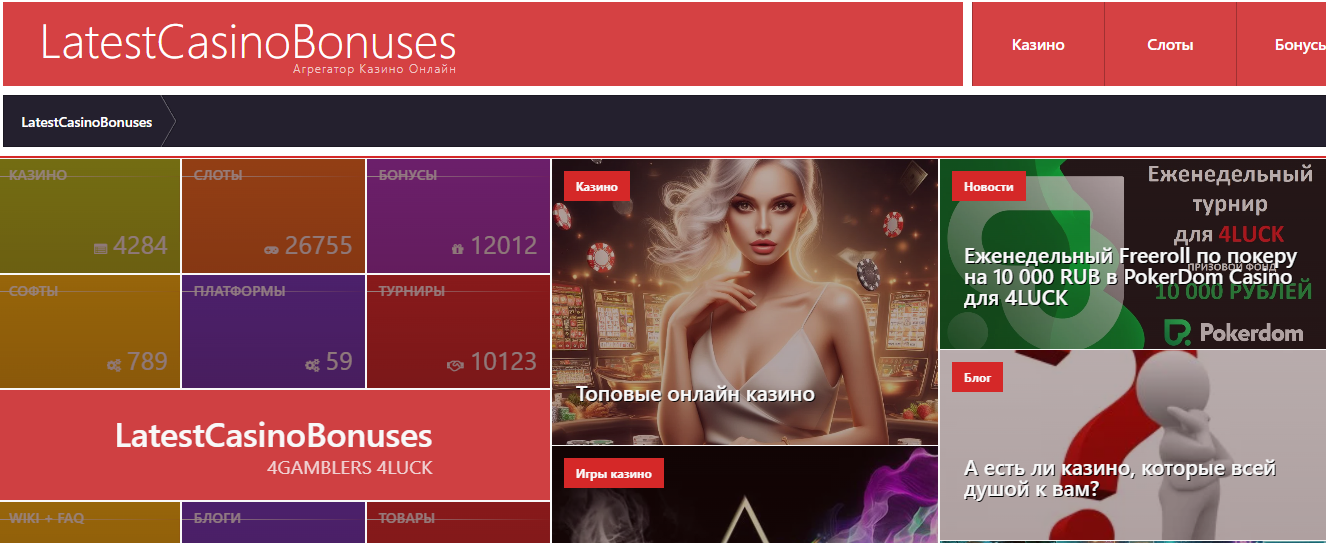Open the Казино menu item
The height and width of the screenshot is (543, 1326).
click(1038, 45)
